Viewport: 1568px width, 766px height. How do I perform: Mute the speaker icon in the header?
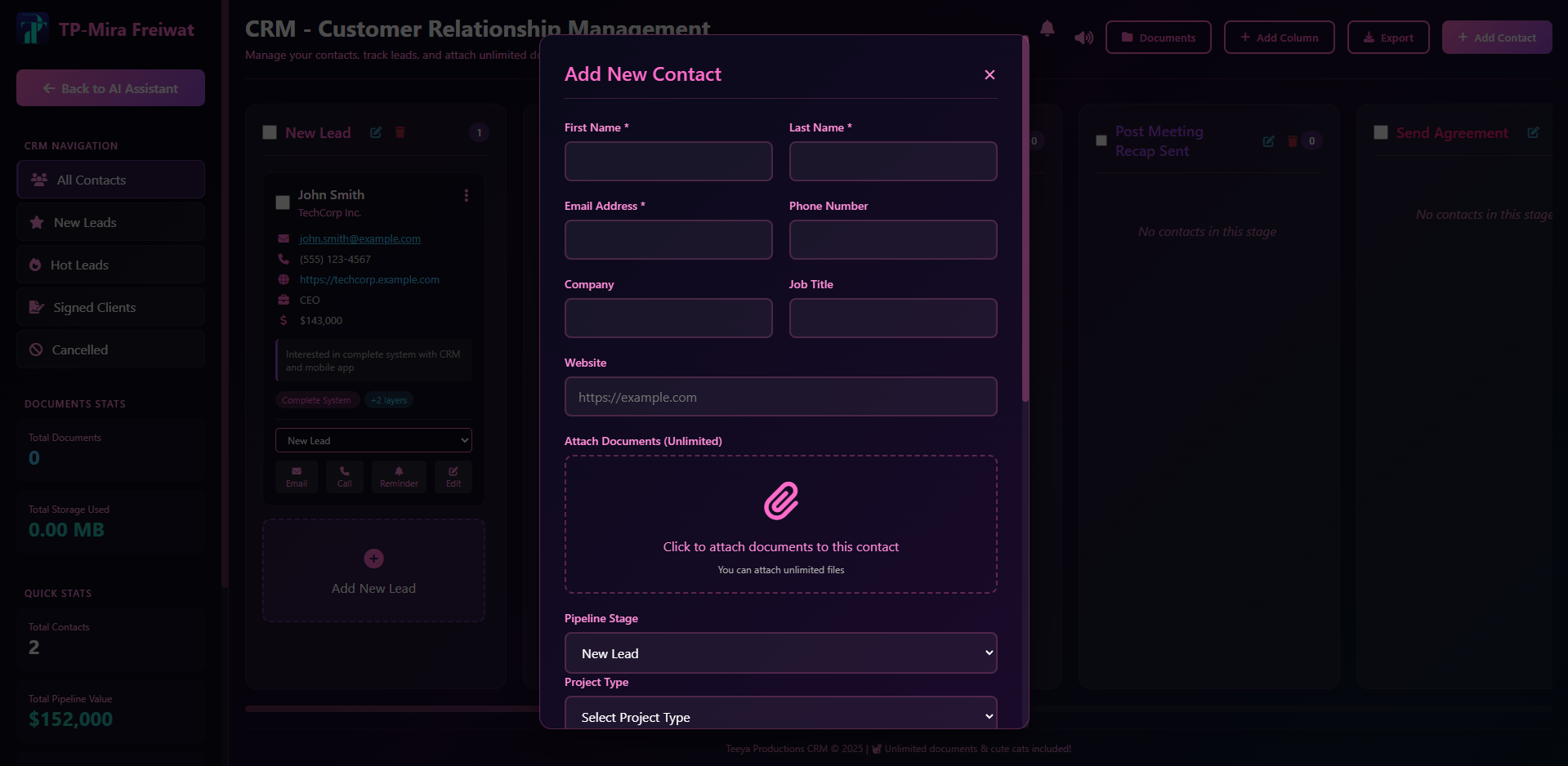(1083, 38)
